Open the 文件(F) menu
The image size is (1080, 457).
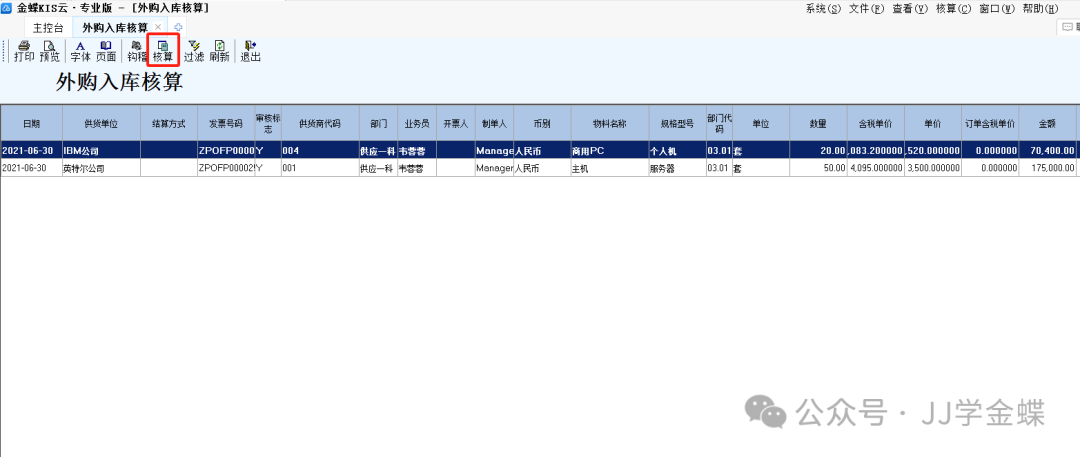pos(866,8)
